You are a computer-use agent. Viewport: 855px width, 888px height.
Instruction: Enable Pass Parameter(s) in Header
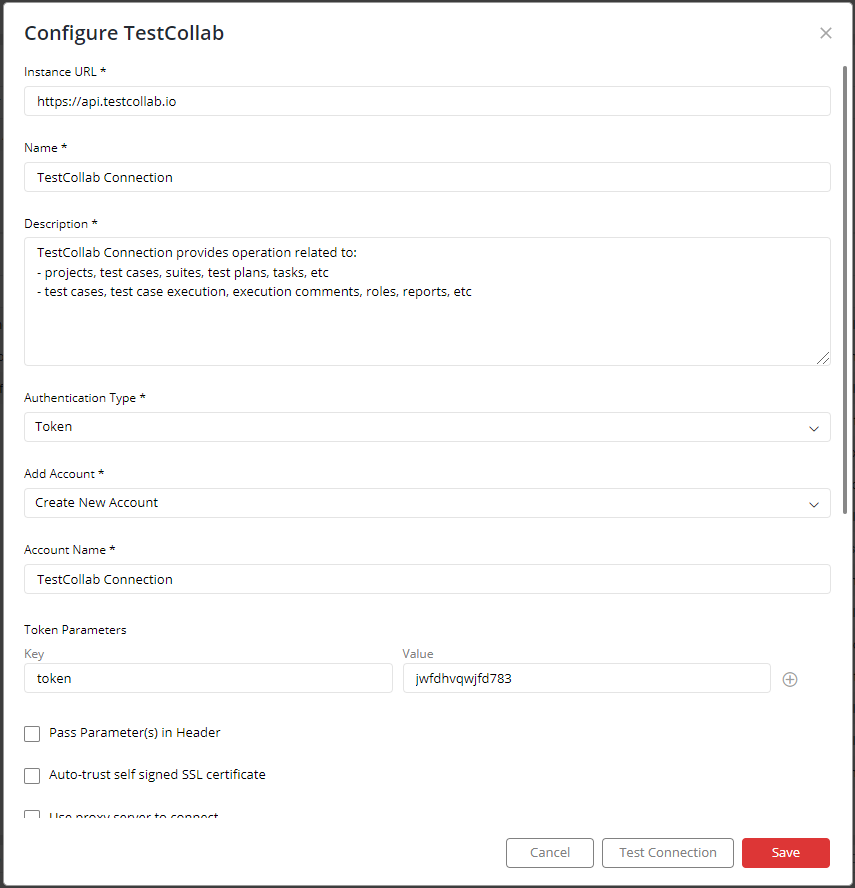32,733
